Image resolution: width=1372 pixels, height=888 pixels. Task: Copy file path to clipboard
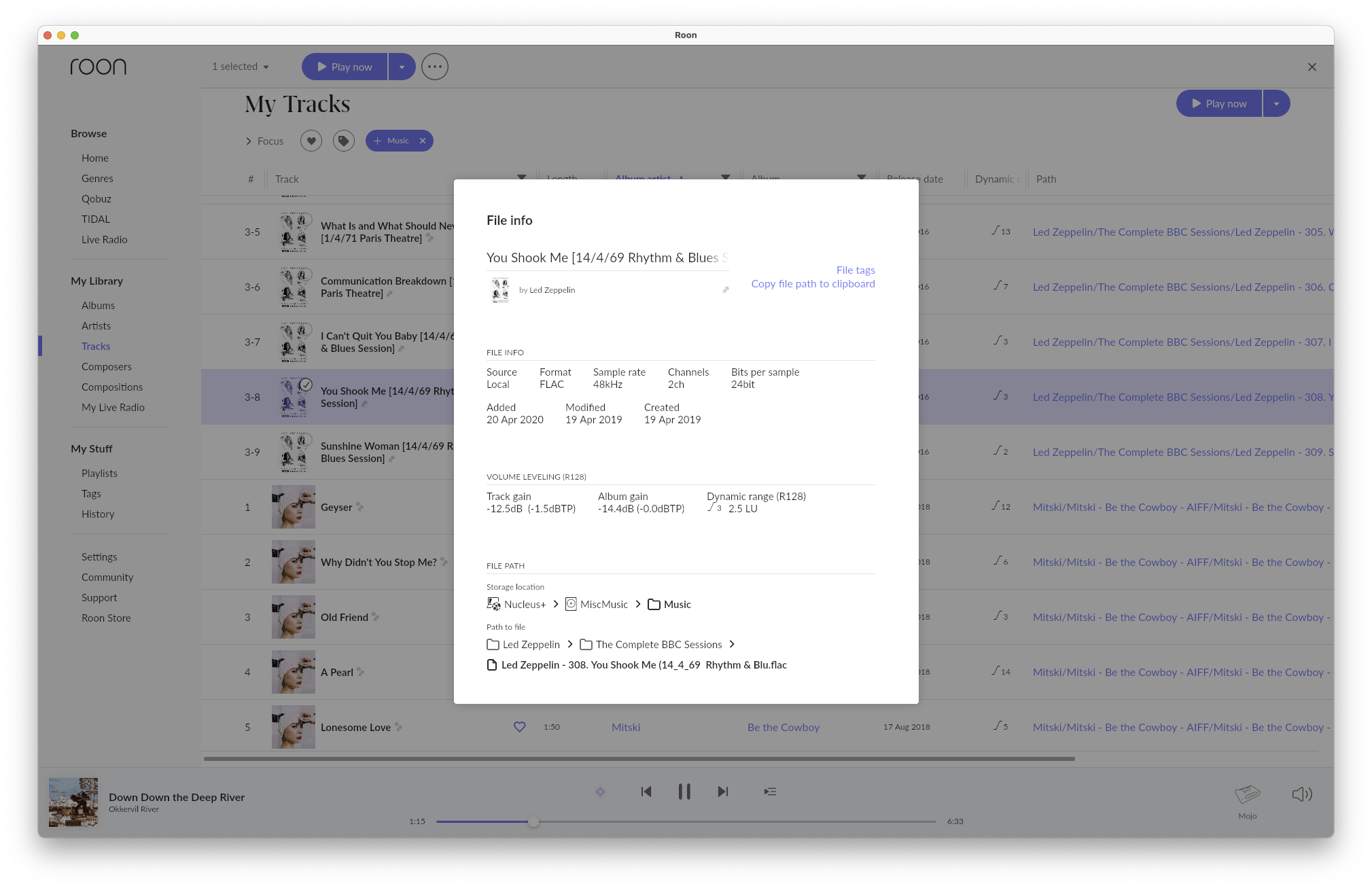click(x=813, y=283)
